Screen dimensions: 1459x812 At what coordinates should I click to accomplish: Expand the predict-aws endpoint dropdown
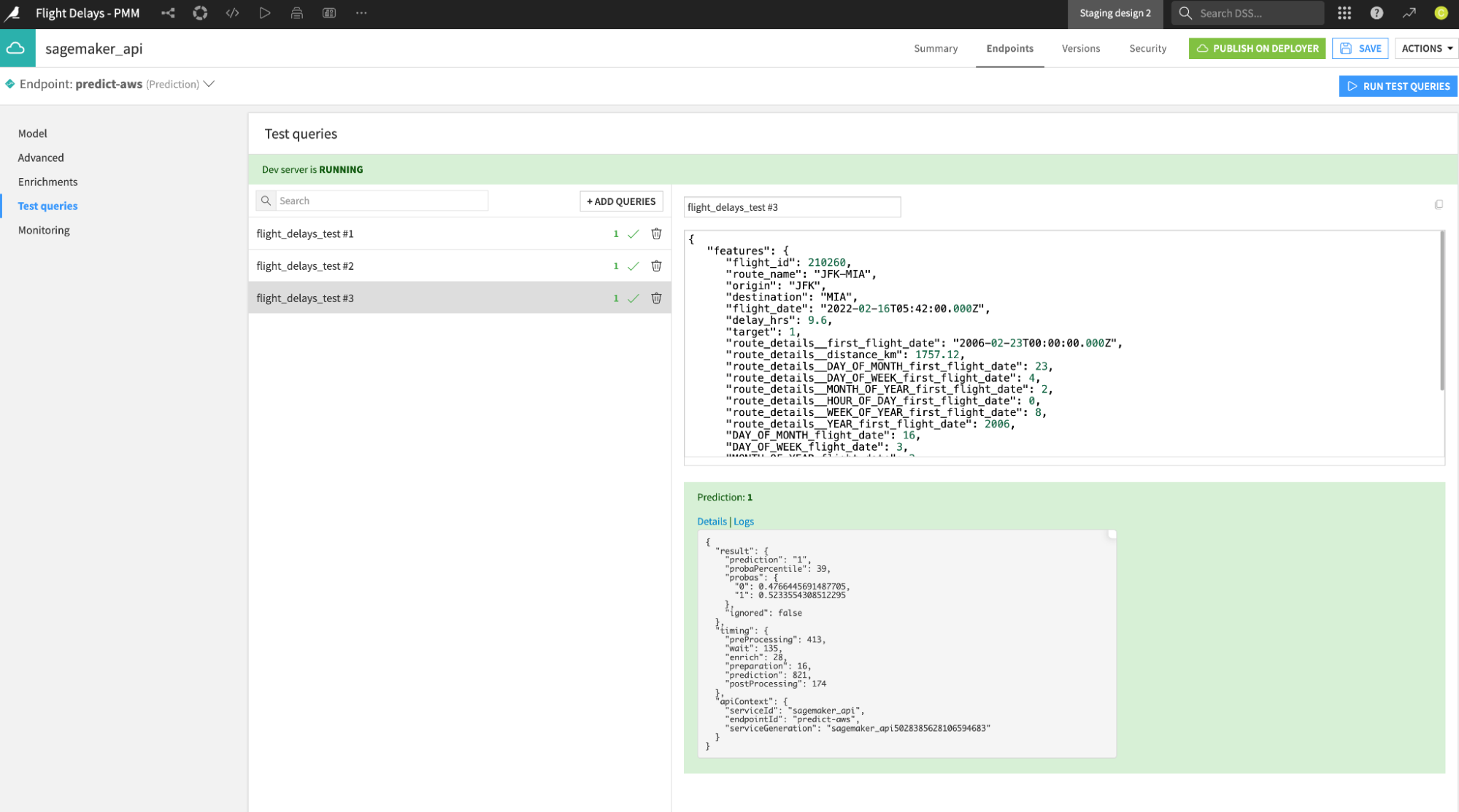tap(209, 84)
